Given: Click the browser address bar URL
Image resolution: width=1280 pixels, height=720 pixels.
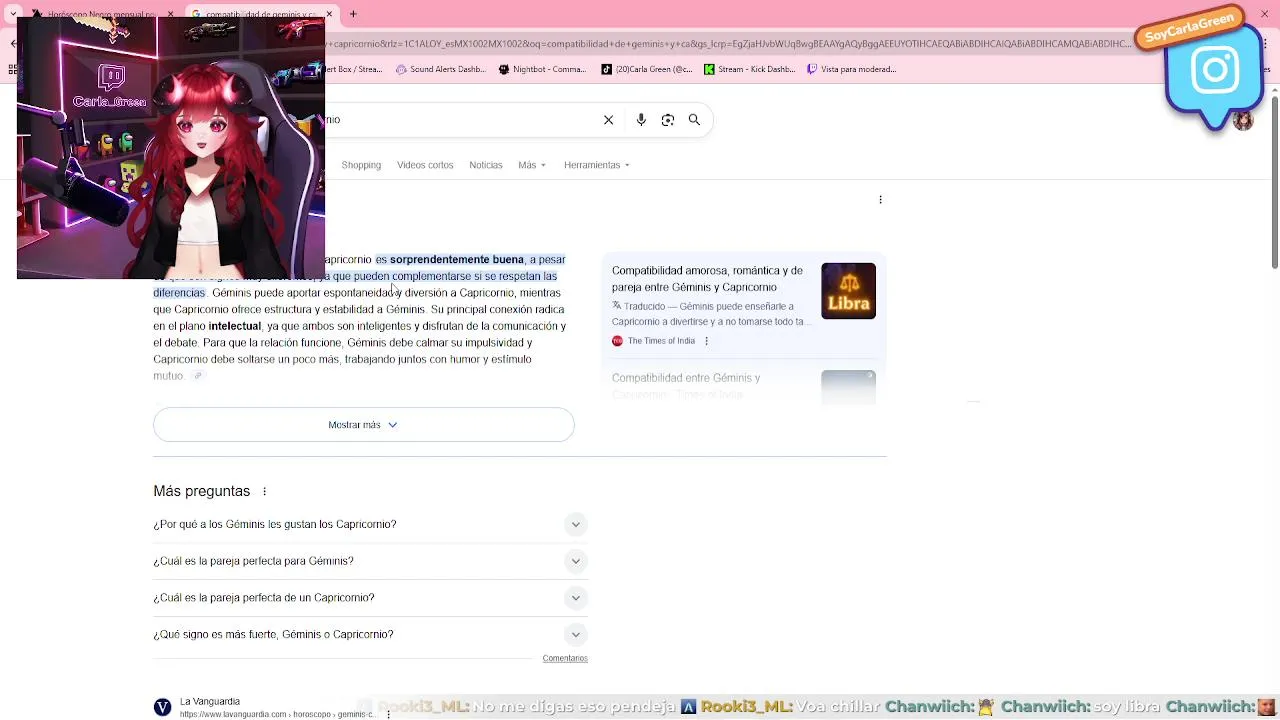Looking at the screenshot, I should (730, 44).
